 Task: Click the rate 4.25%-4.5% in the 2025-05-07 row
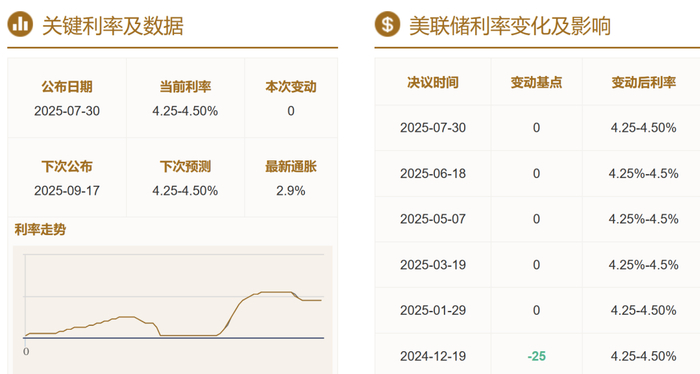(x=643, y=219)
